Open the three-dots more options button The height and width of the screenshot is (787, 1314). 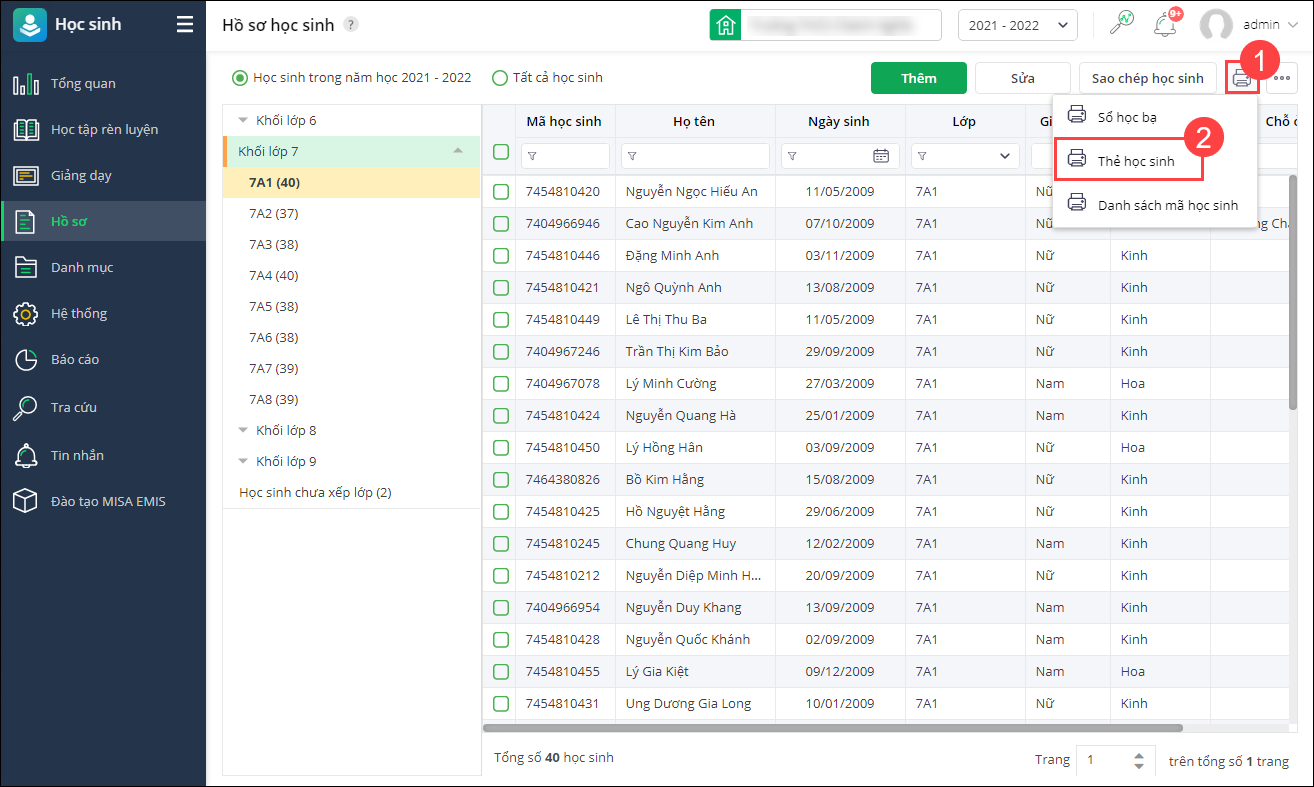click(x=1281, y=78)
